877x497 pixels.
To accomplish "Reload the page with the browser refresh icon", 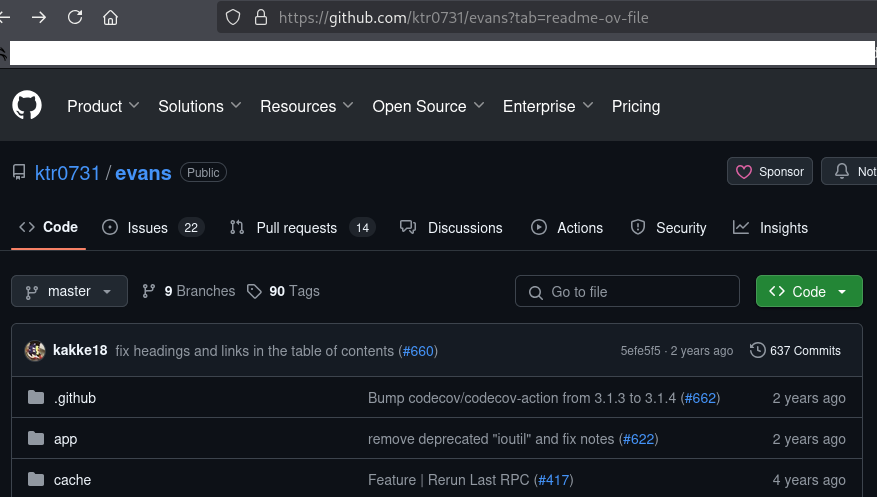I will pyautogui.click(x=74, y=17).
